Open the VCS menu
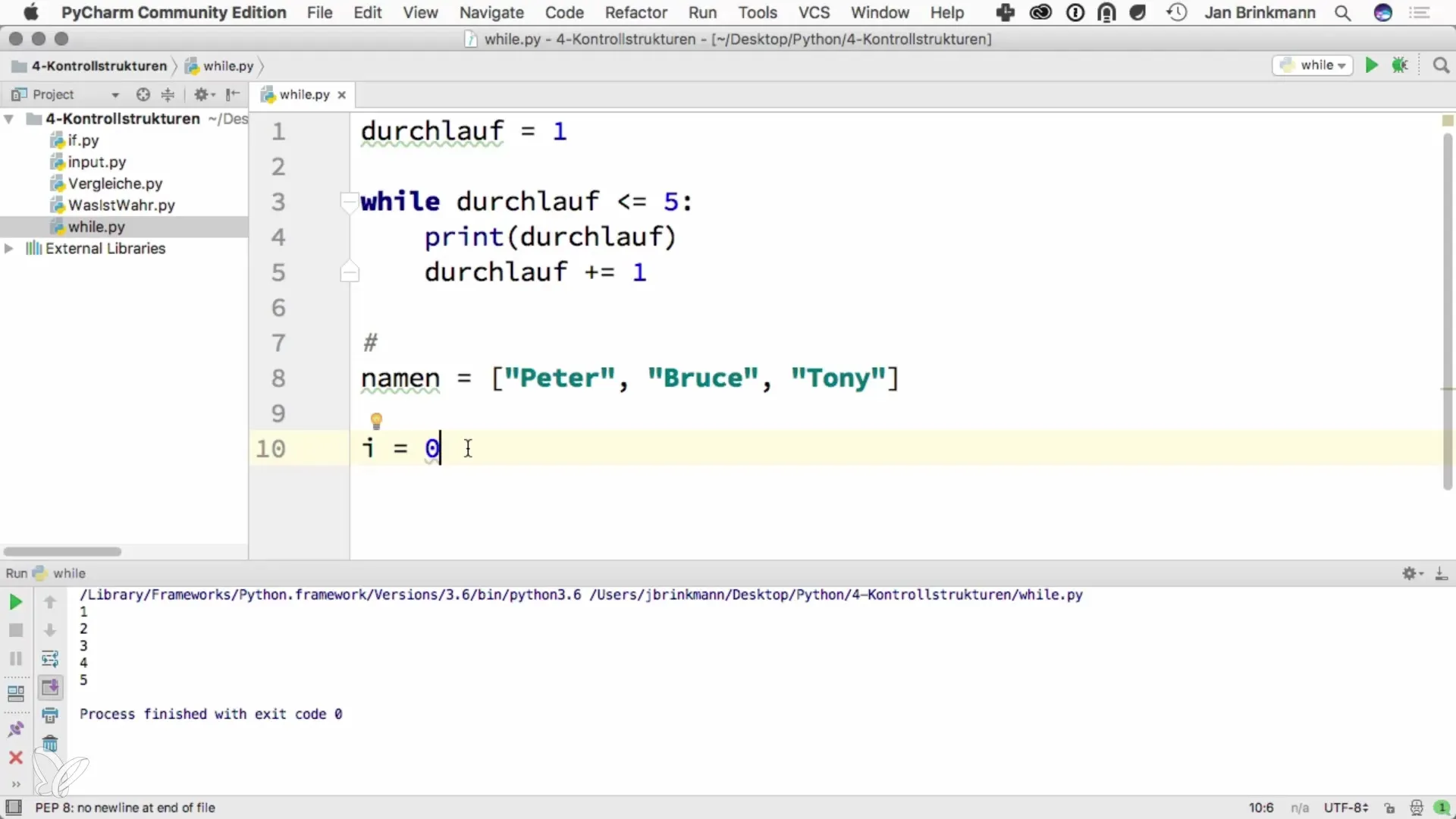The image size is (1456, 819). (x=814, y=13)
